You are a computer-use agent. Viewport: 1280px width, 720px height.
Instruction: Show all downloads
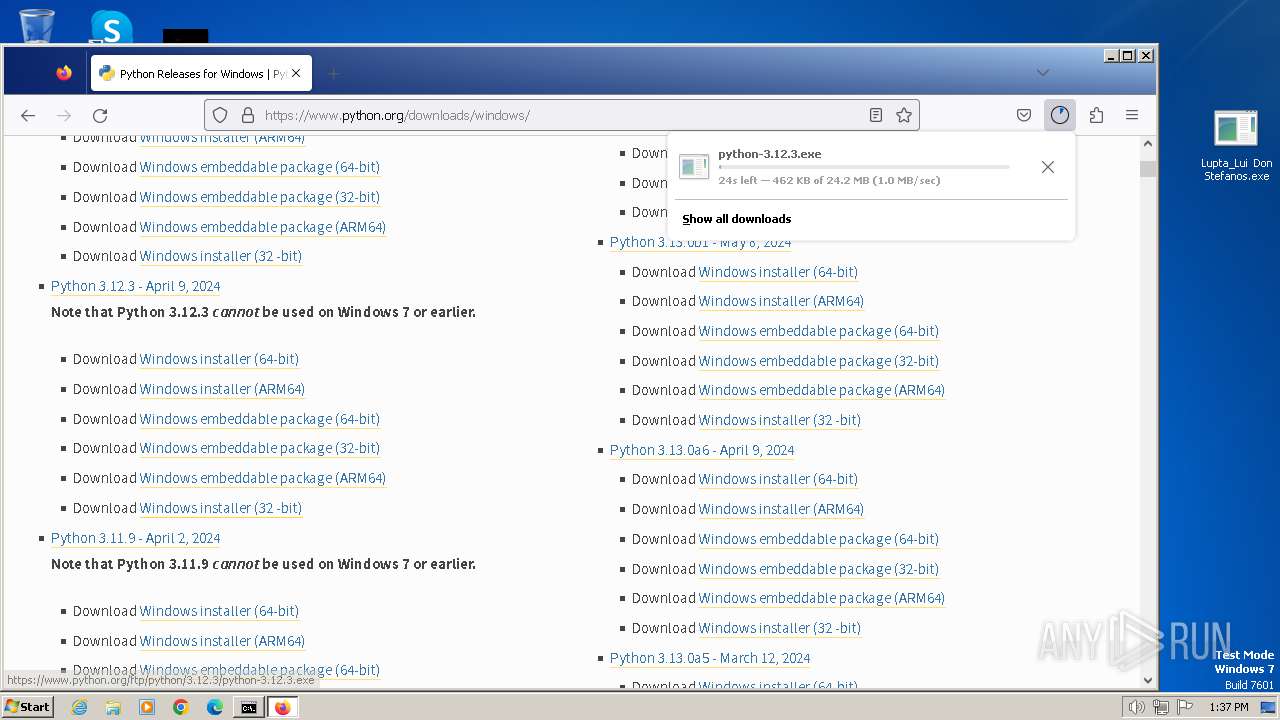coord(737,219)
